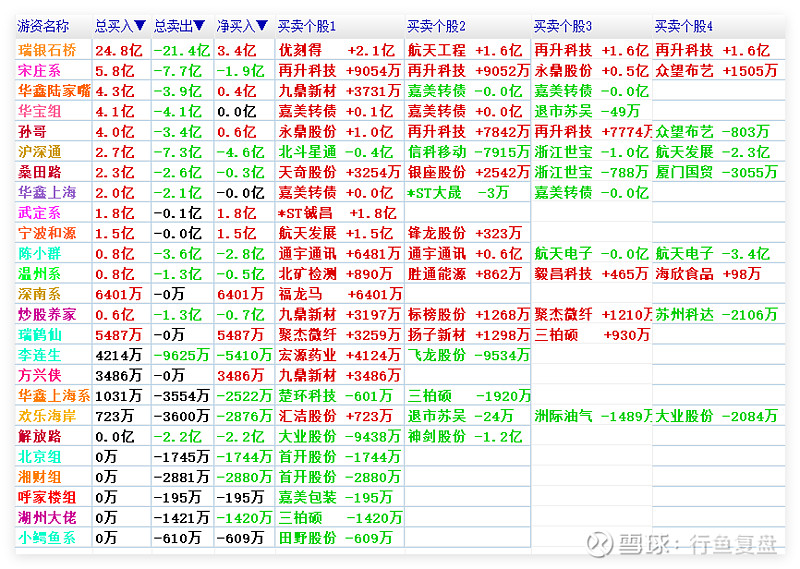Click 信科移动 -7915万 cell
The width and height of the screenshot is (800, 569).
tap(469, 152)
